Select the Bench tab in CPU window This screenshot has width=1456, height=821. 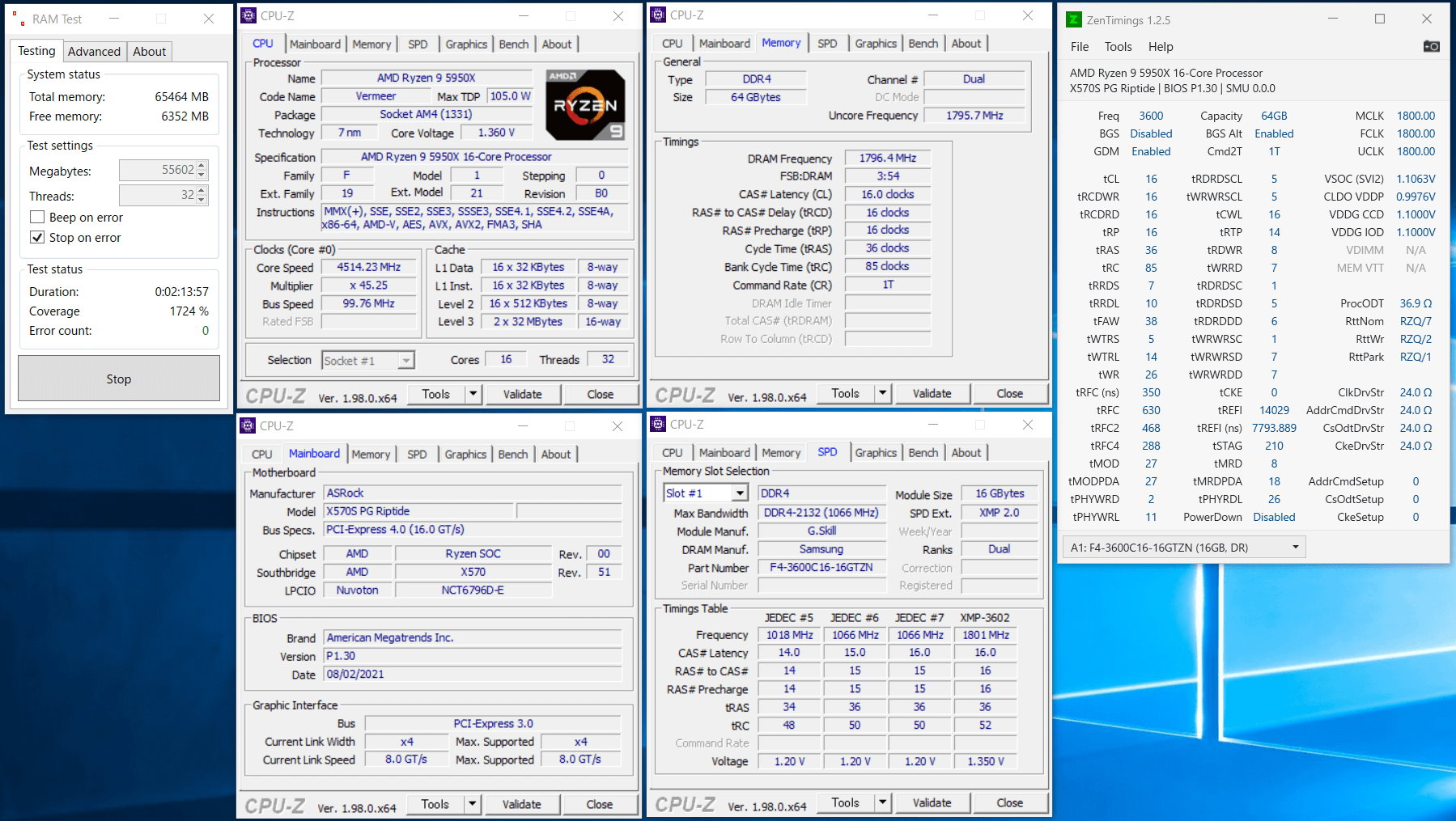(513, 44)
